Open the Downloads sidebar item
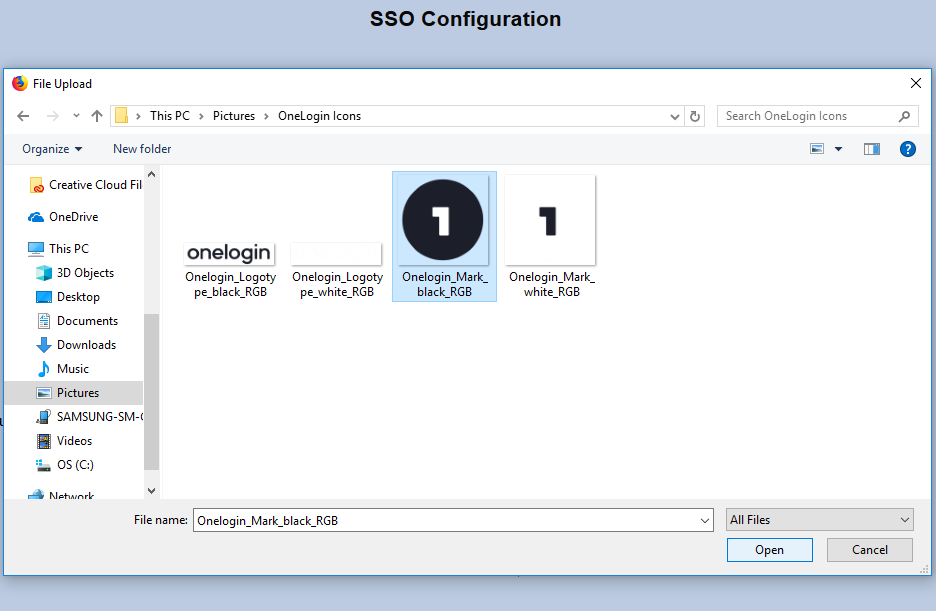 pyautogui.click(x=82, y=344)
